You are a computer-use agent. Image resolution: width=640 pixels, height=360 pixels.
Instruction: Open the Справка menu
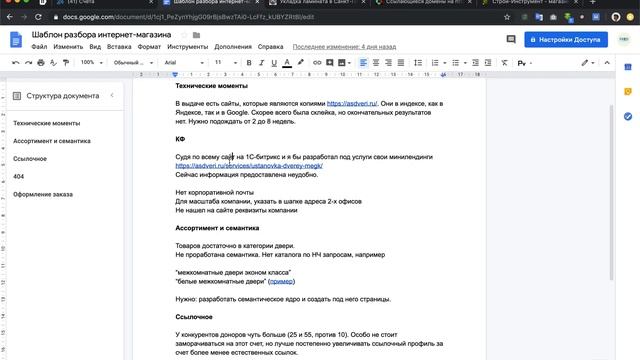click(x=270, y=47)
